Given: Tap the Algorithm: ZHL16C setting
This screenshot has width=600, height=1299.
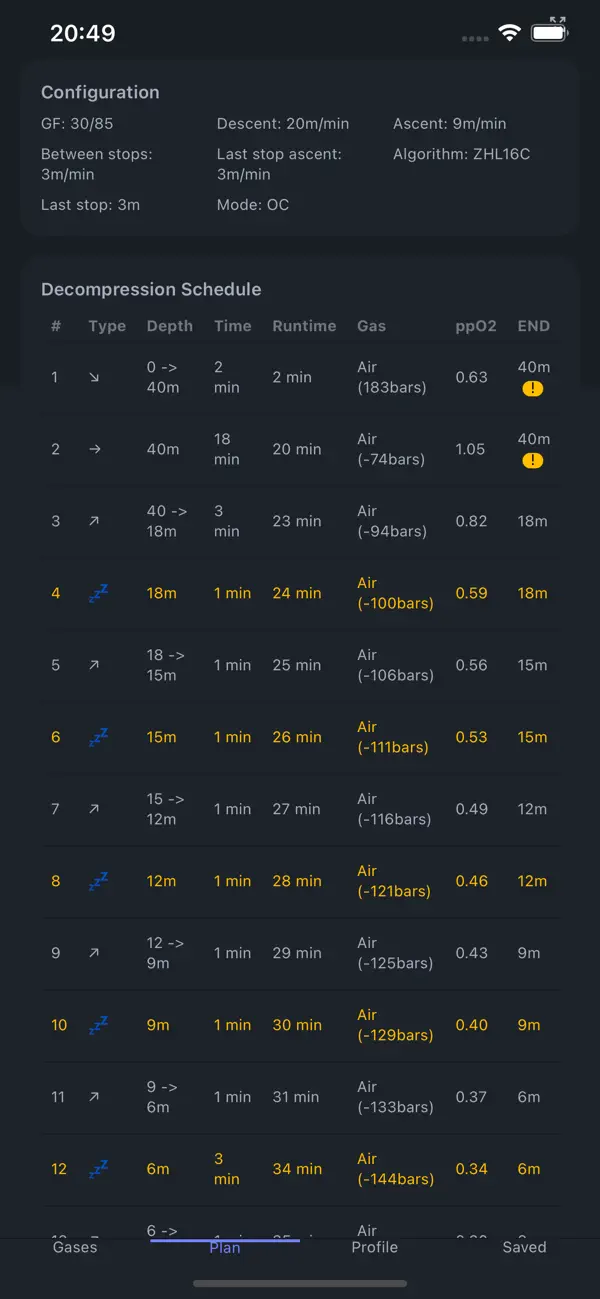Looking at the screenshot, I should [x=462, y=155].
